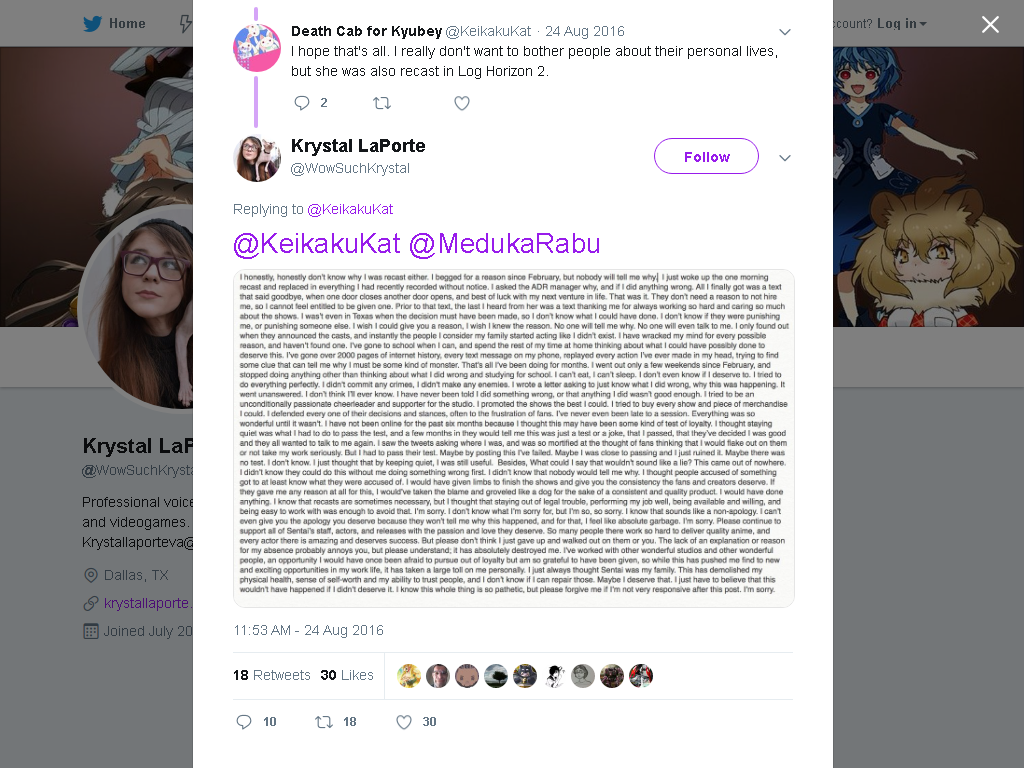Screen dimensions: 1024x768
Task: Click the Twitter bird Home icon
Action: click(93, 24)
